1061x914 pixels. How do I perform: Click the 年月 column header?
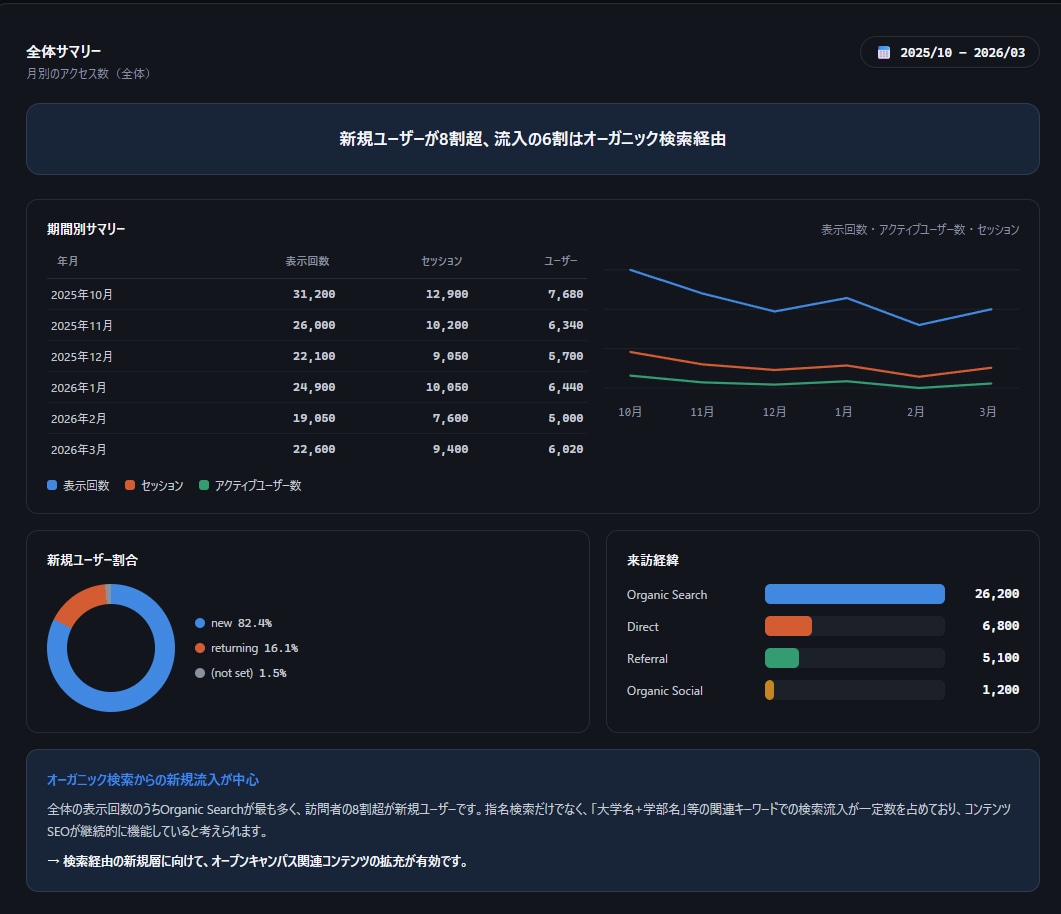coord(68,261)
